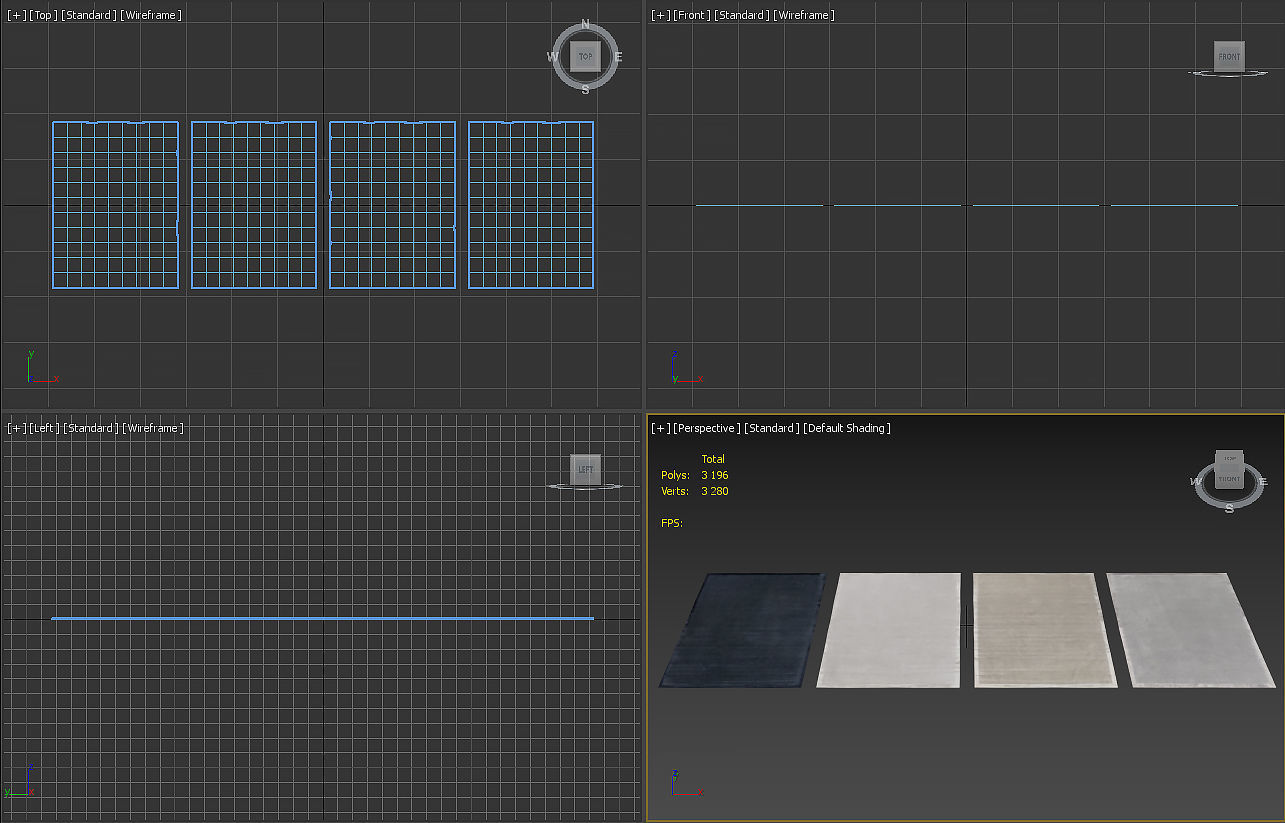Select the second rug wireframe from left in Top viewport
Image resolution: width=1285 pixels, height=823 pixels.
[254, 205]
